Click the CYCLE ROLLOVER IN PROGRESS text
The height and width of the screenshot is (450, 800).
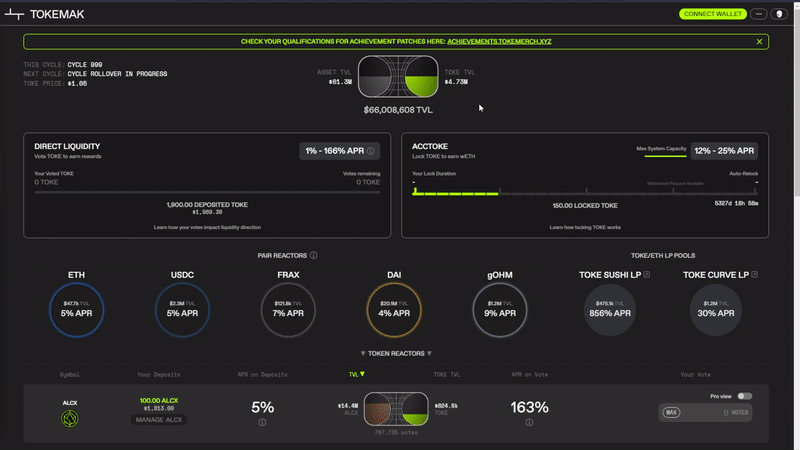pyautogui.click(x=117, y=74)
